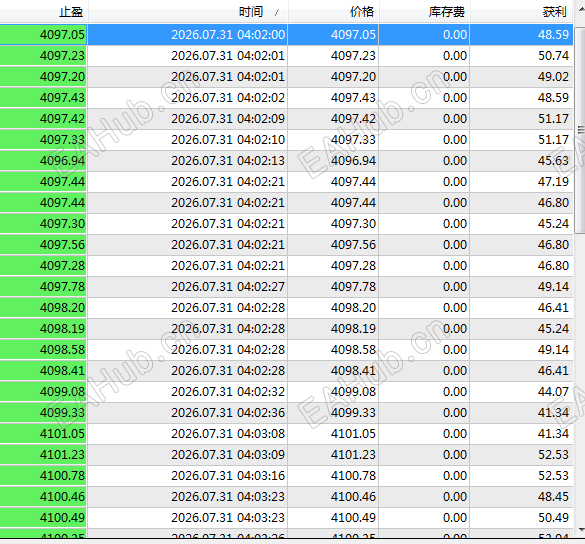Click the scrollbar up arrow
The image size is (585, 544).
click(581, 9)
